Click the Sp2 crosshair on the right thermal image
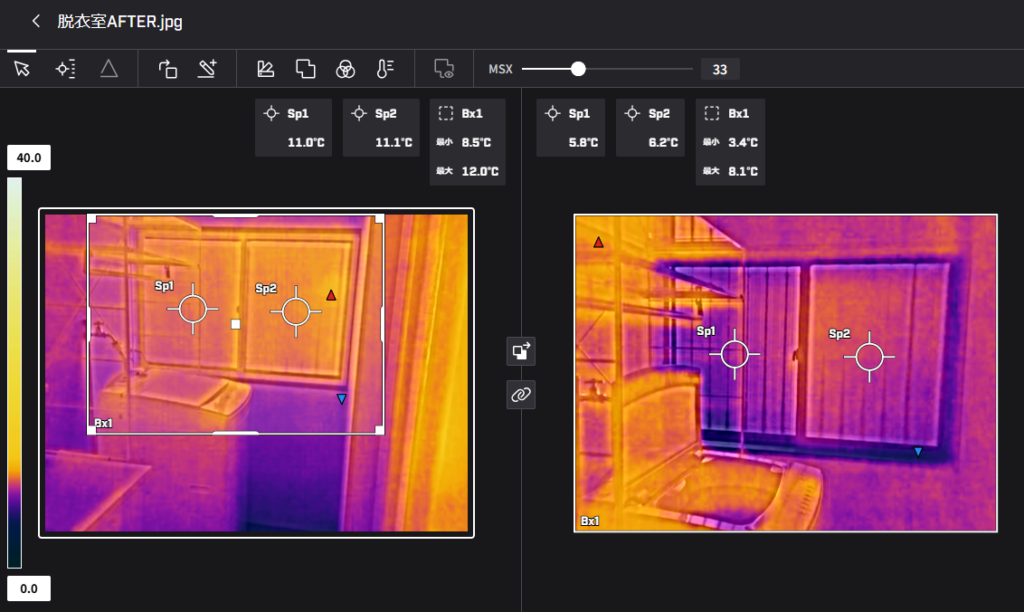 (869, 355)
